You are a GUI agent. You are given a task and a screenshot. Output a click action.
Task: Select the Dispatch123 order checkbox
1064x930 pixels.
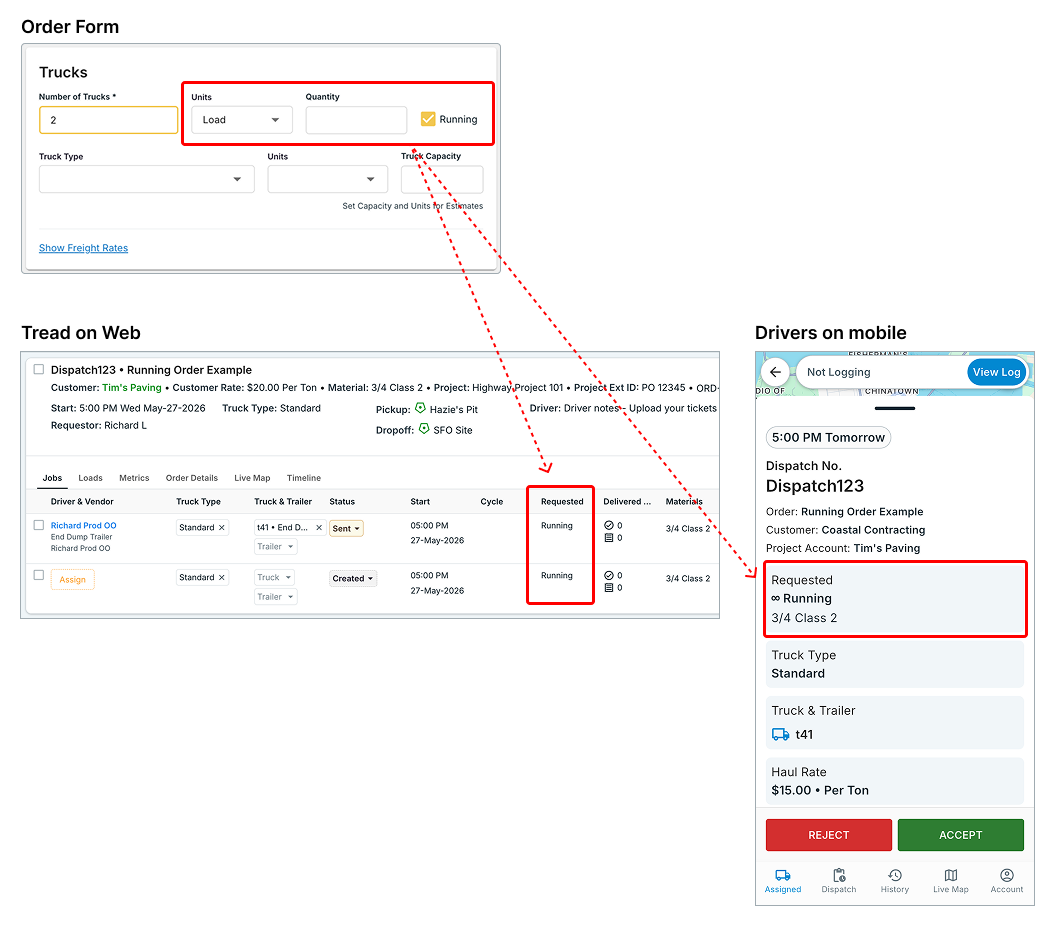(x=39, y=369)
